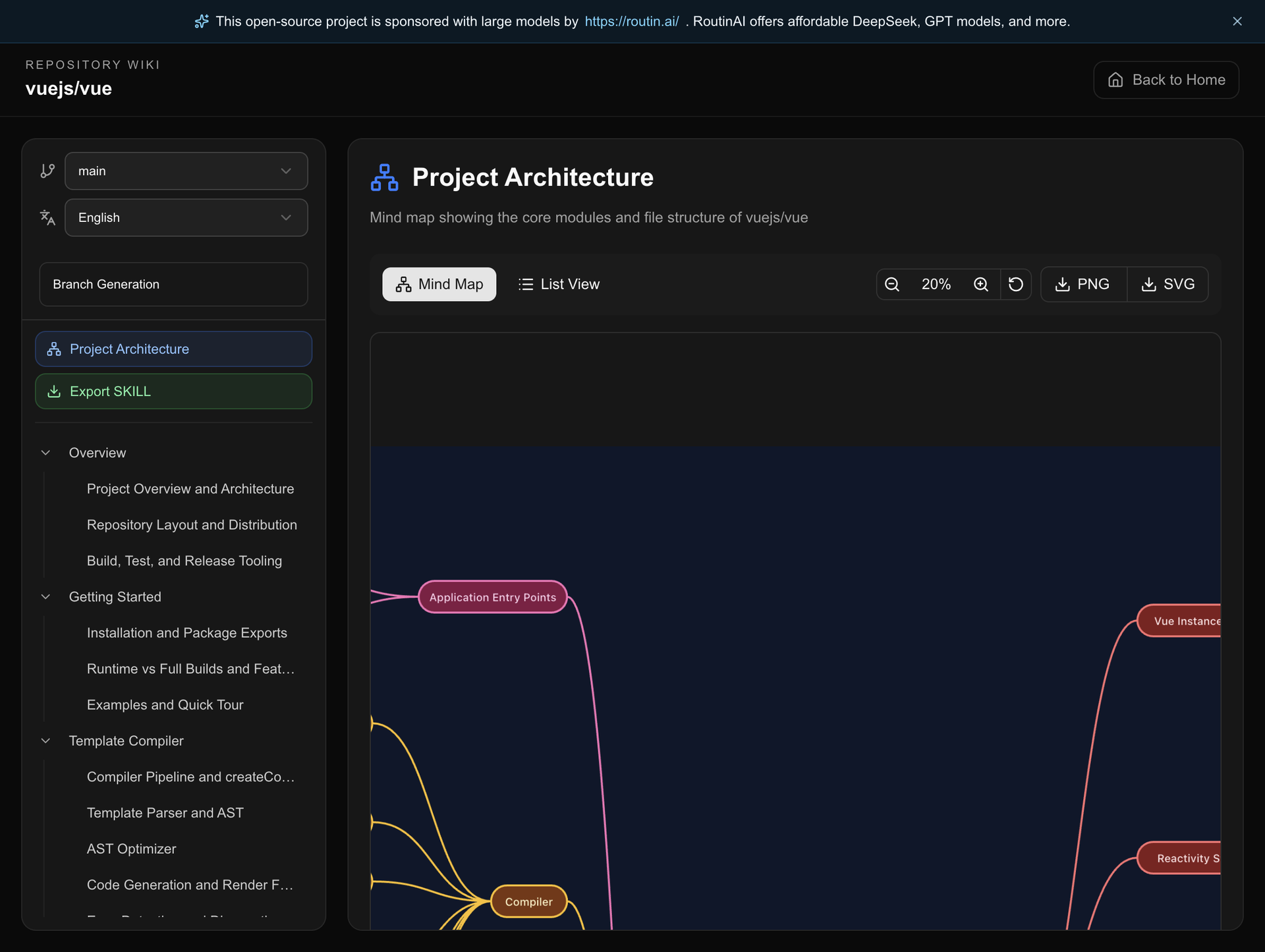Viewport: 1265px width, 952px height.
Task: Open Compiler Pipeline and createCompiler page
Action: coord(190,777)
